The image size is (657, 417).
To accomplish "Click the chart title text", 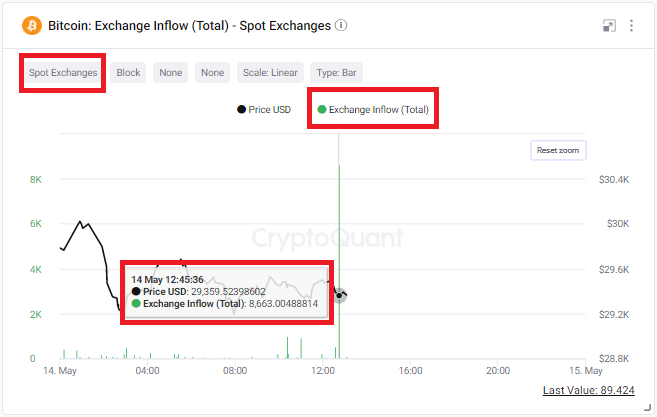I will click(189, 26).
